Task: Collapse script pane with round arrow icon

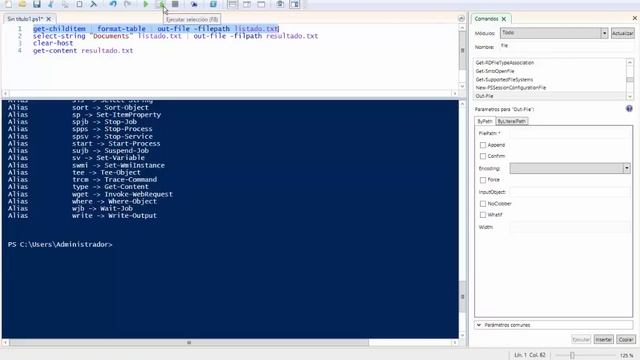Action: 461,19
